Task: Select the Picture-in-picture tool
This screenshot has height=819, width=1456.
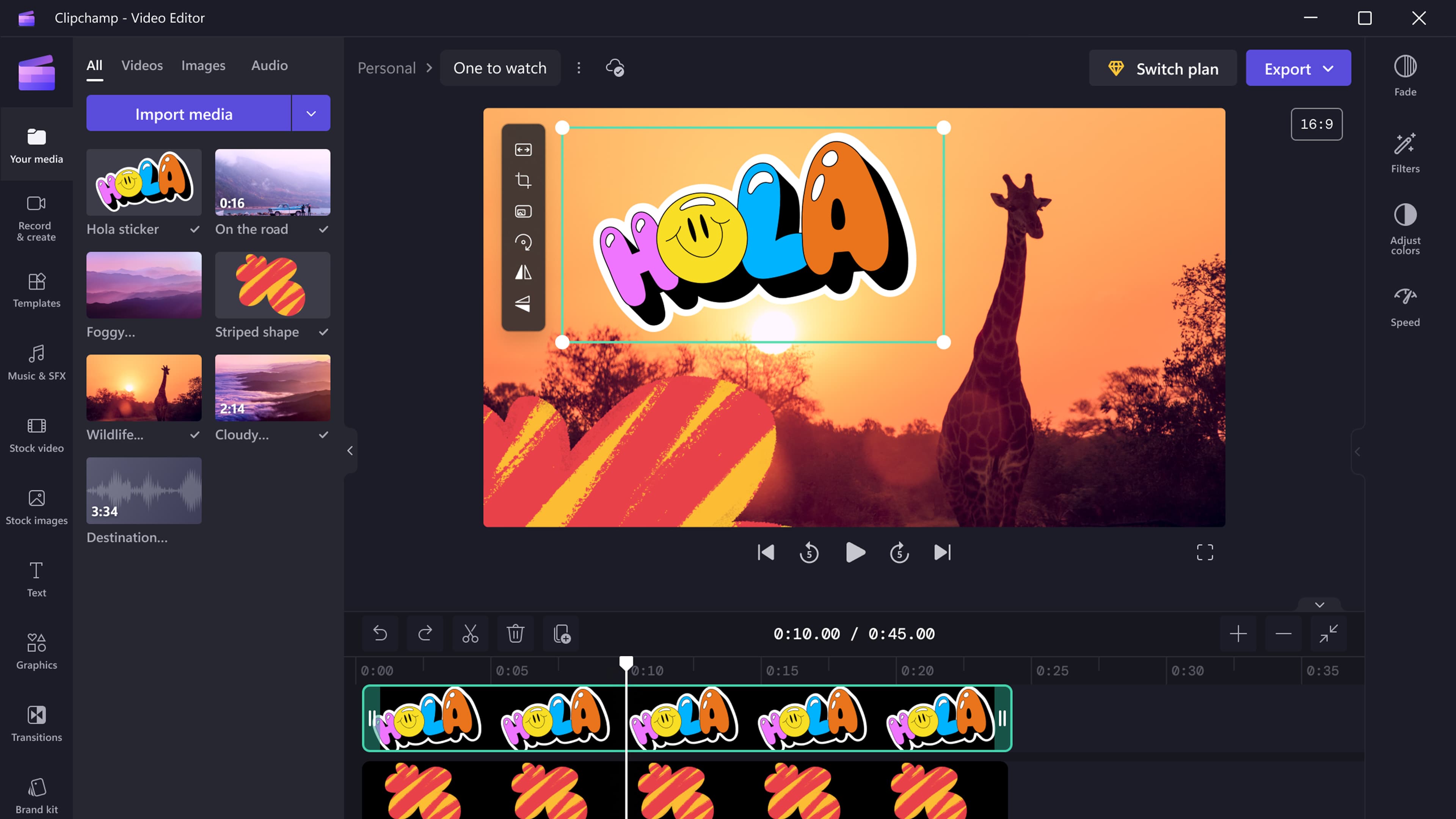Action: [x=523, y=212]
